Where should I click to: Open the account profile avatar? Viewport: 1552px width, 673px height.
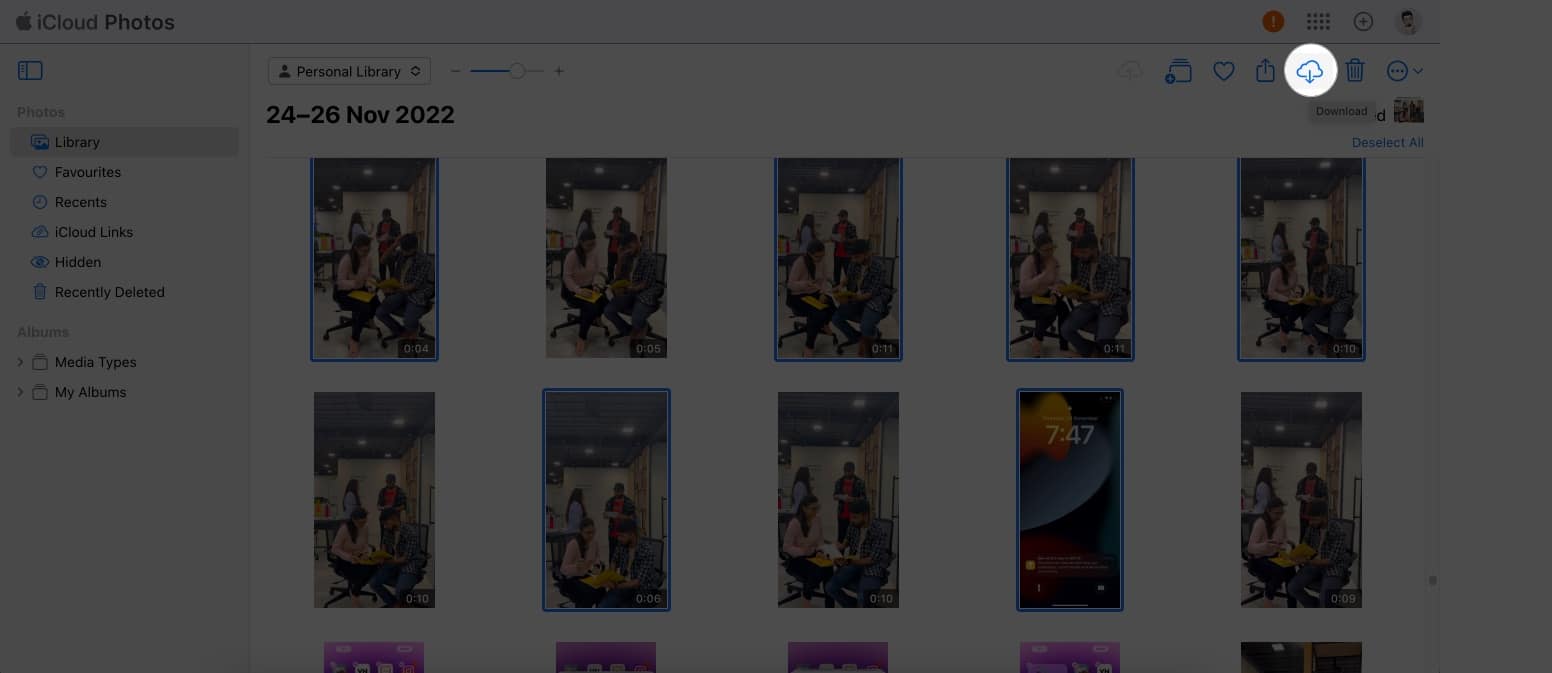[x=1408, y=21]
